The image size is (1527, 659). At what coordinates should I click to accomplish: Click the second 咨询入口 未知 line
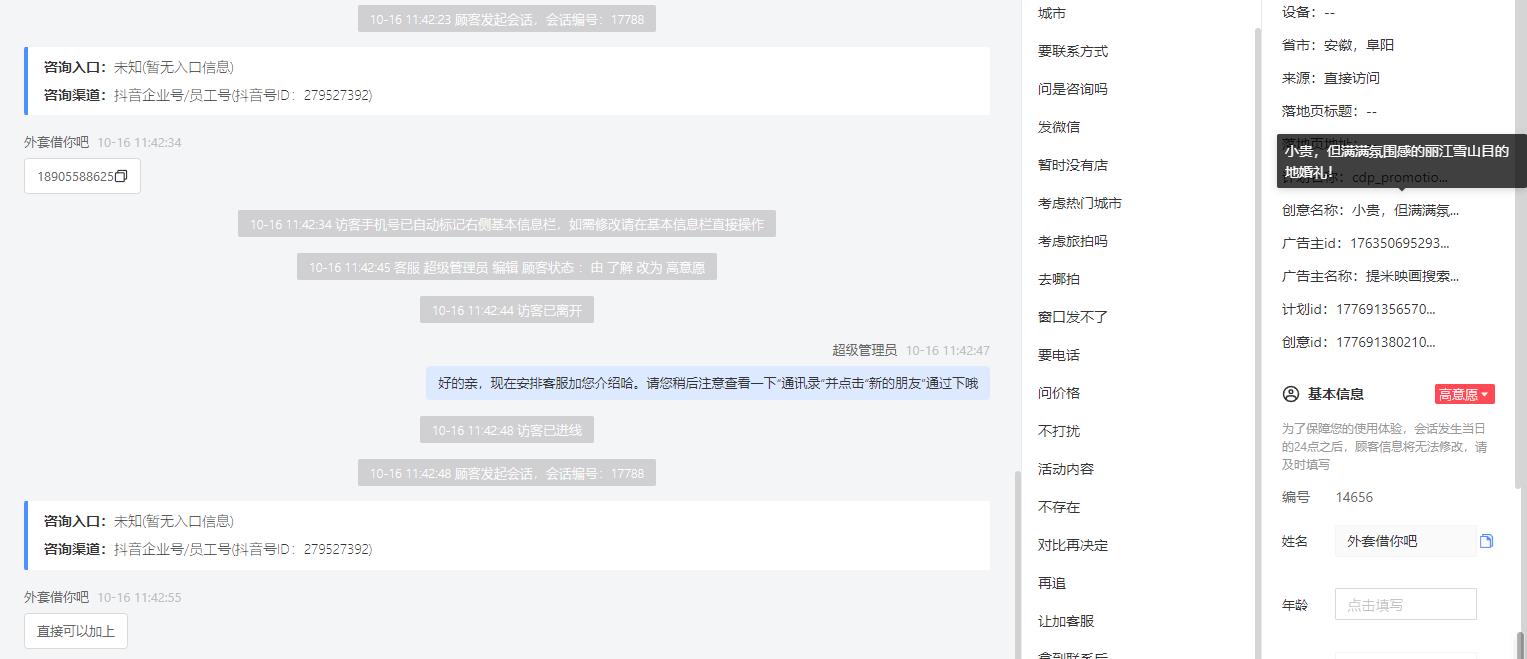(x=139, y=521)
